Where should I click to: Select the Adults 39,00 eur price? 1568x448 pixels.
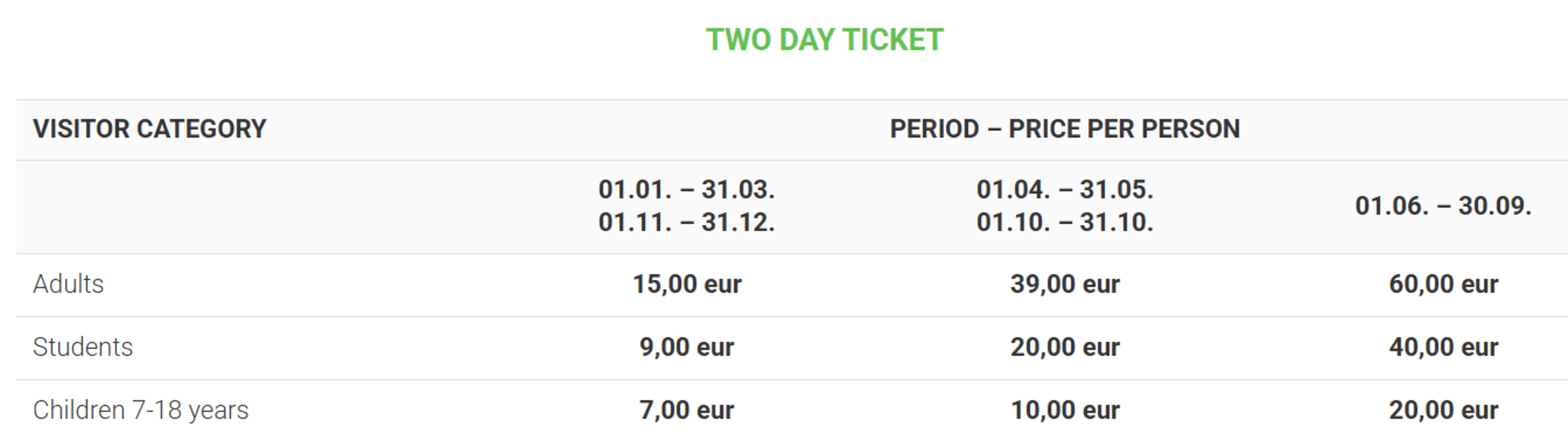[x=1064, y=284]
